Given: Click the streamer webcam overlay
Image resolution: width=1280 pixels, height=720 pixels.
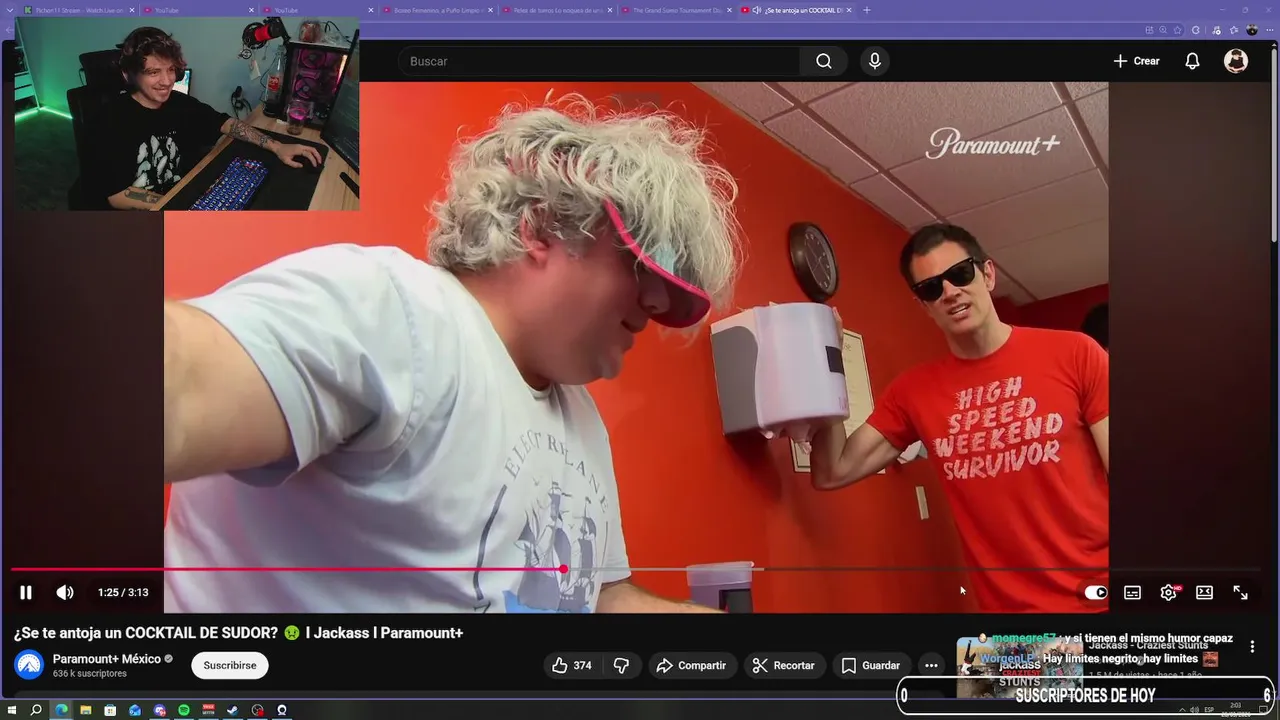Looking at the screenshot, I should click(187, 113).
